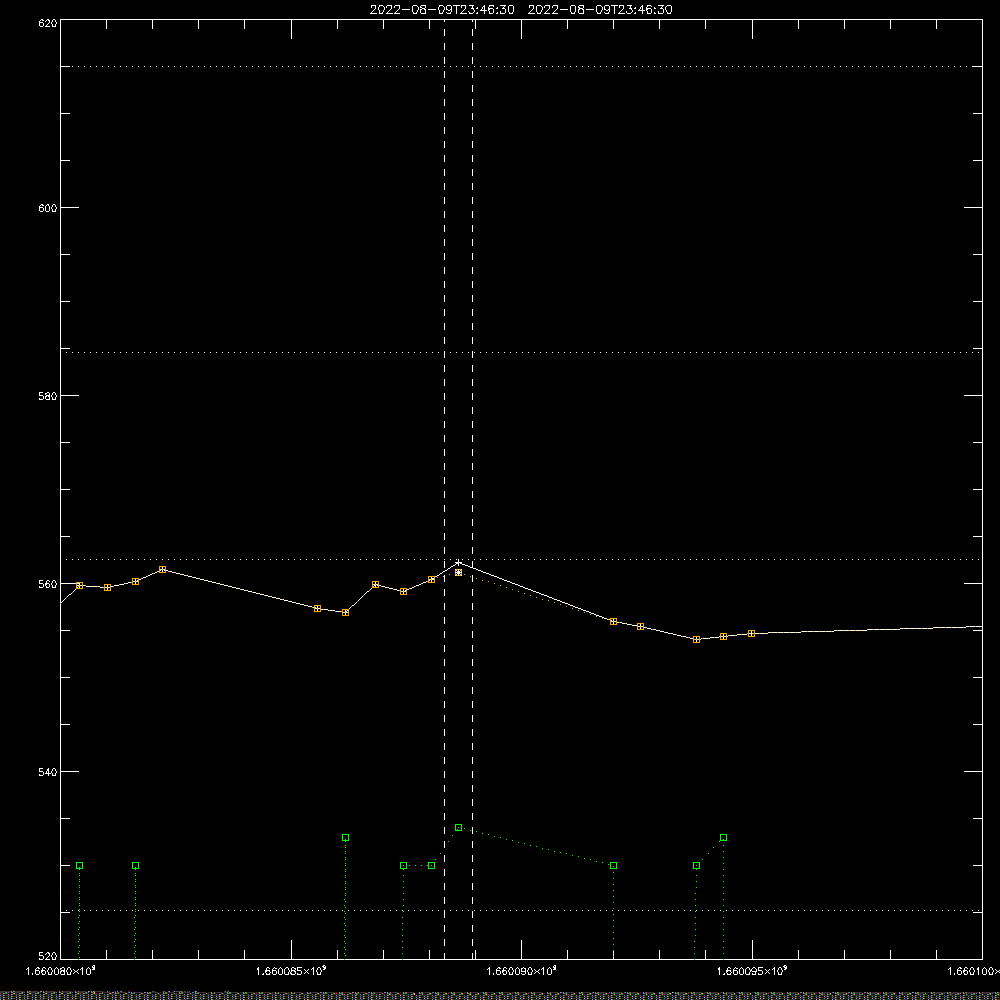The image size is (1000, 1000).
Task: Select the highest green square marker
Action: 459,828
